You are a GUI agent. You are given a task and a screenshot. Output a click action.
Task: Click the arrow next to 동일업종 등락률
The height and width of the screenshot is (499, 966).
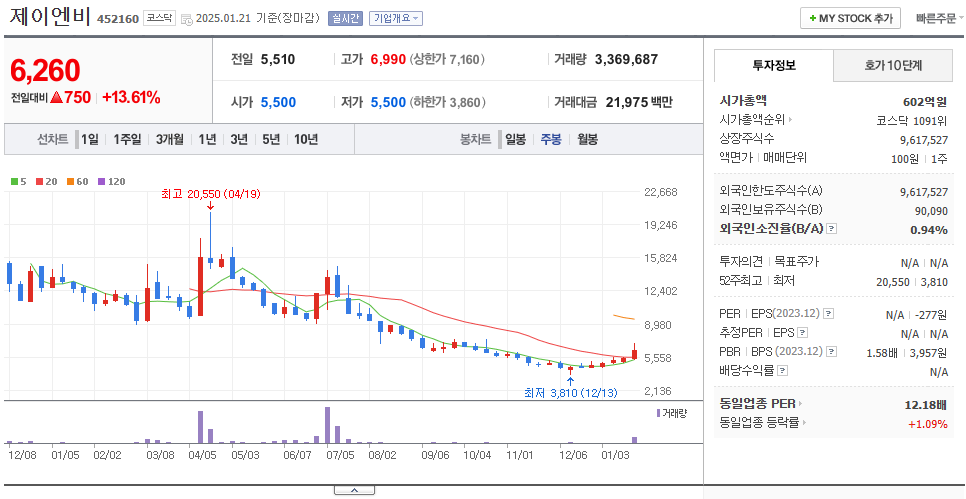tap(804, 423)
